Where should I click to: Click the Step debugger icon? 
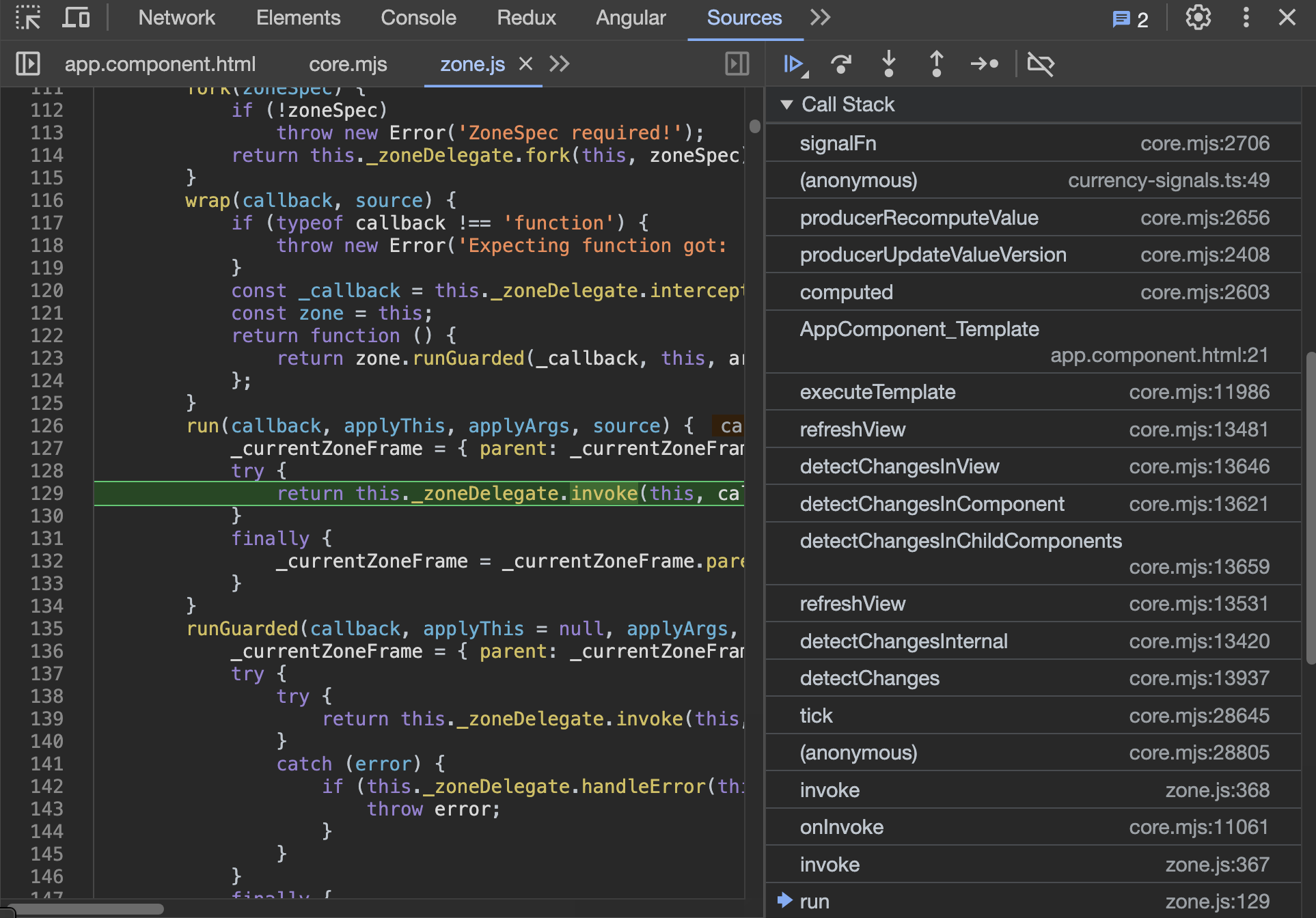coord(984,64)
